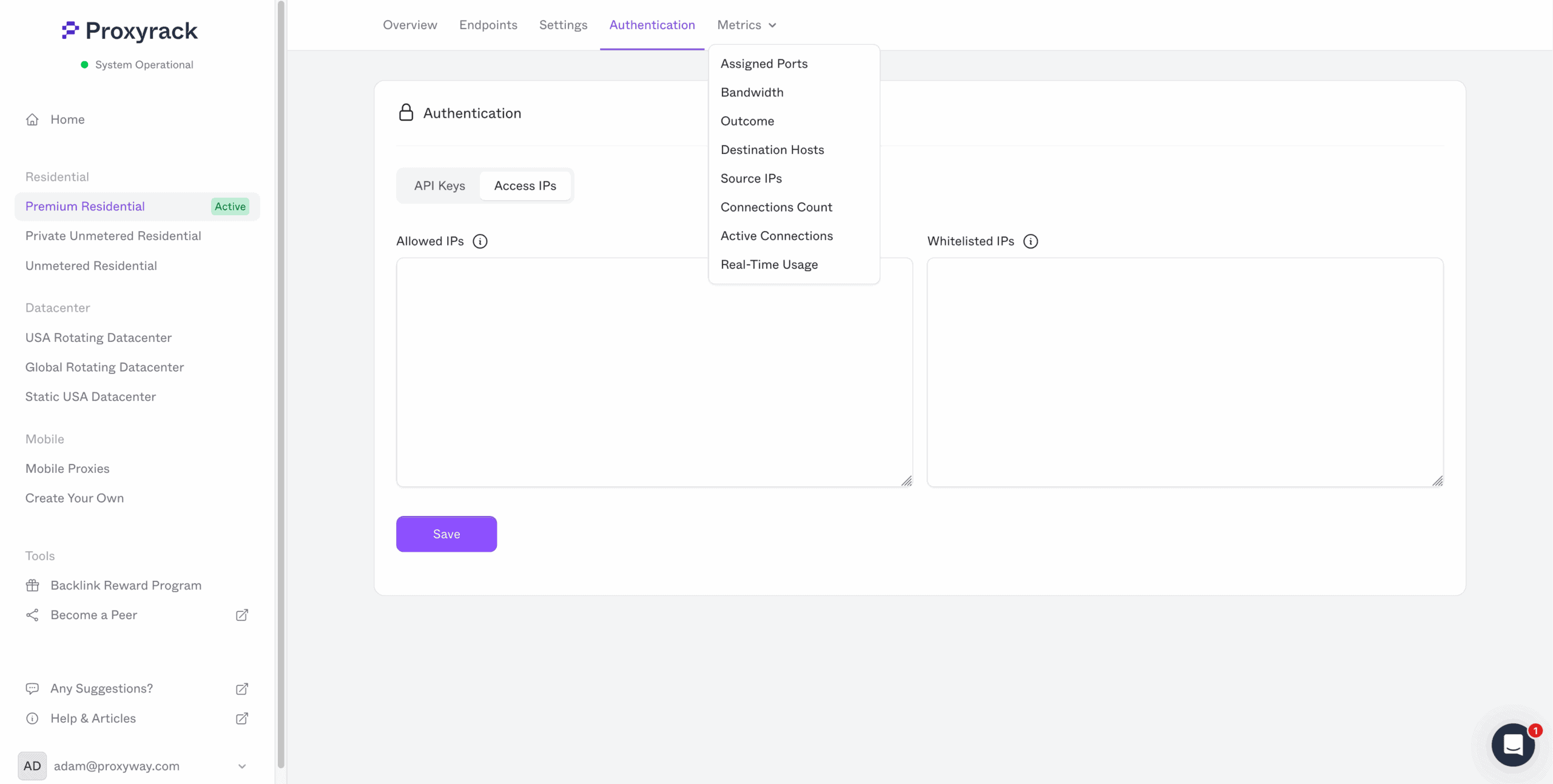Open the chat support bubble icon
Screen dimensions: 1553x784
[x=1513, y=744]
